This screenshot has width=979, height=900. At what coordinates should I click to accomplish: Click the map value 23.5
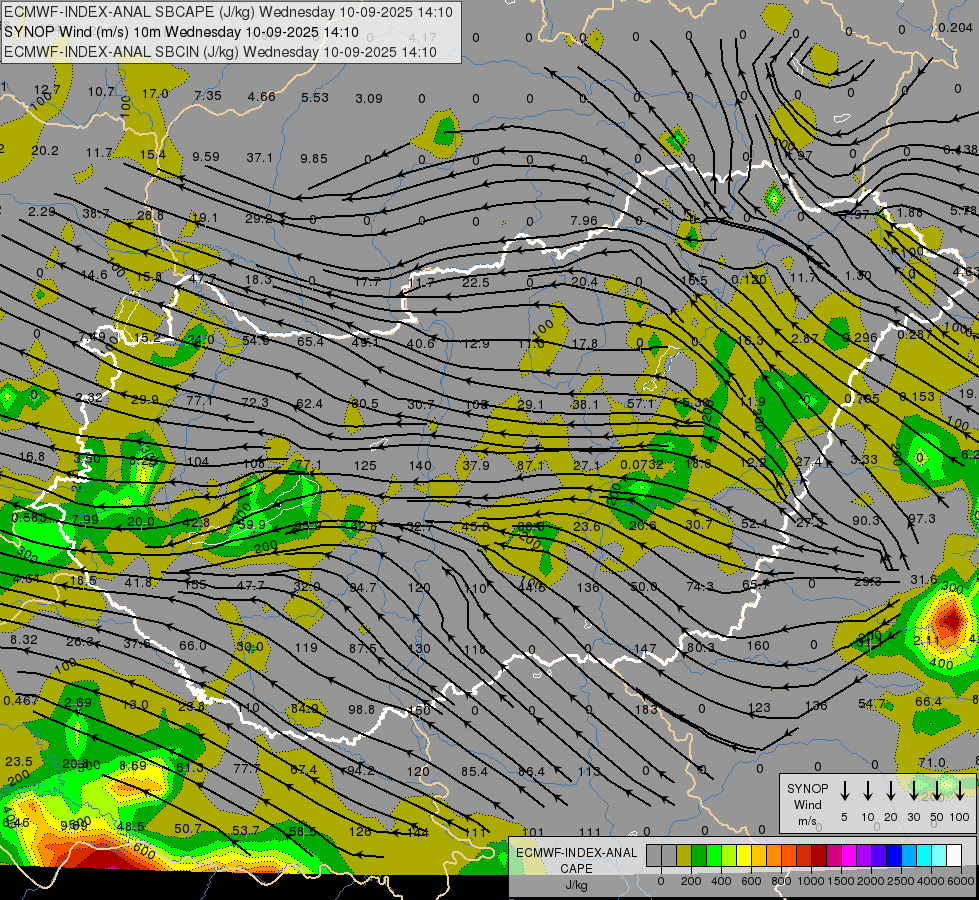(19, 761)
